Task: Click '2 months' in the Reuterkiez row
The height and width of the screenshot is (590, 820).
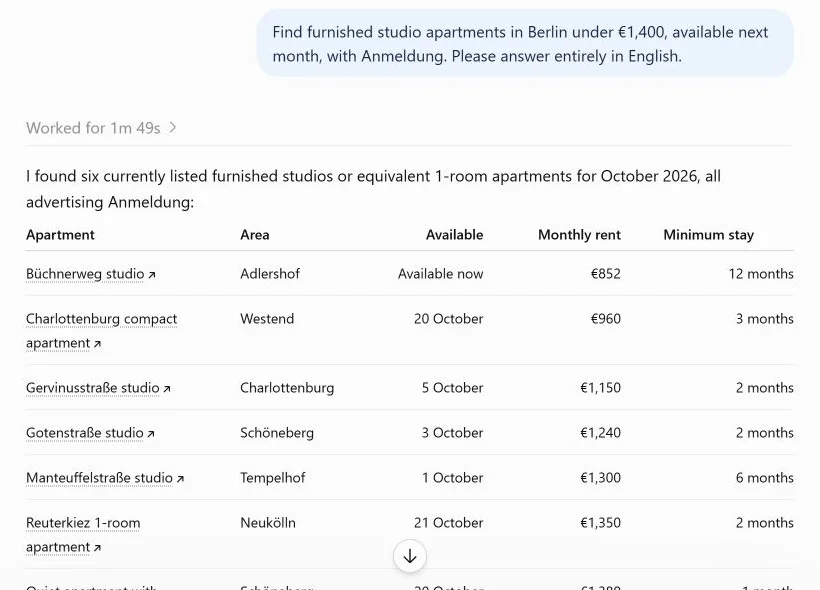Action: tap(765, 523)
